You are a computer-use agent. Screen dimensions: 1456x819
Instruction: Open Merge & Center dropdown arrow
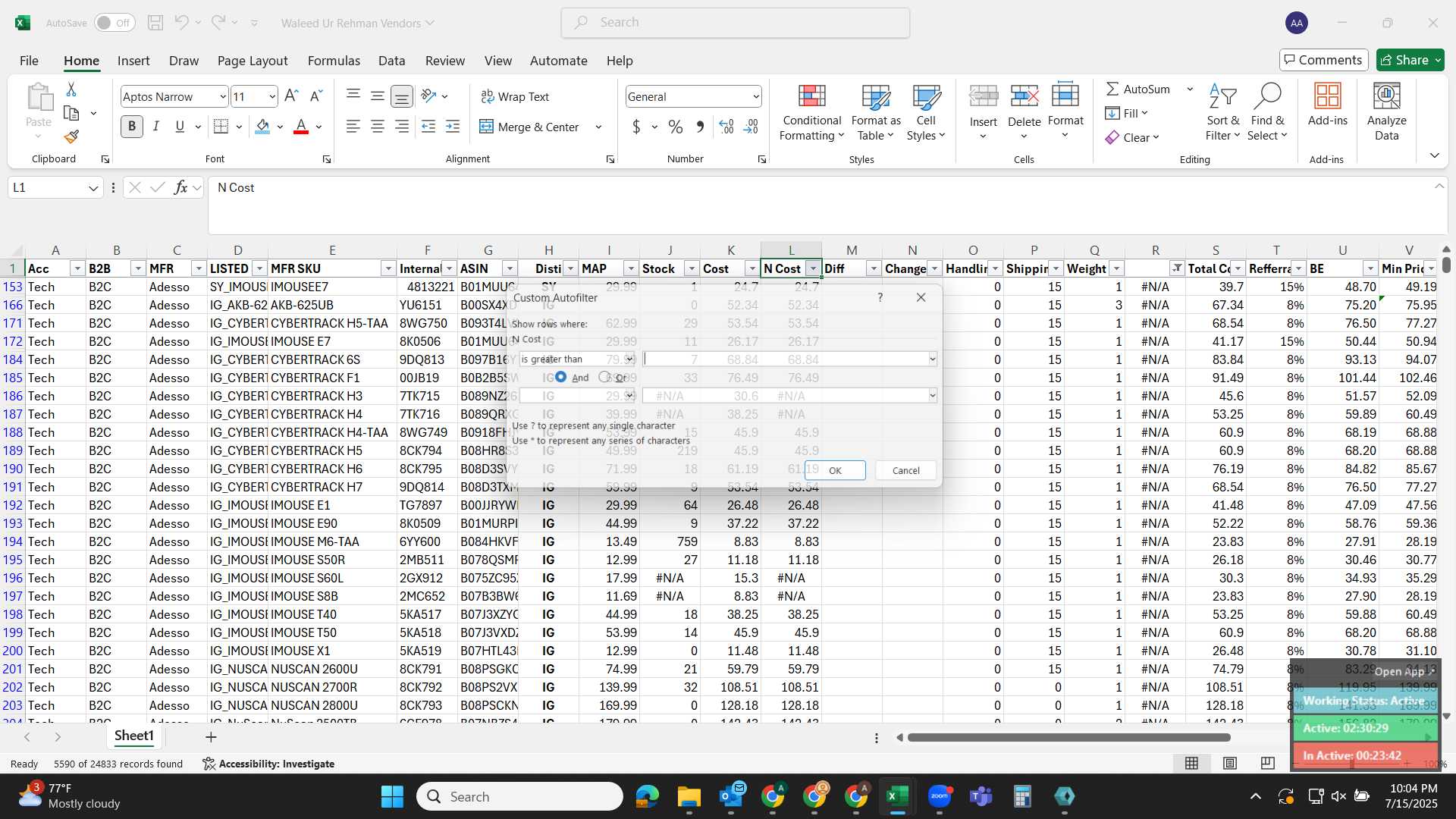click(598, 127)
